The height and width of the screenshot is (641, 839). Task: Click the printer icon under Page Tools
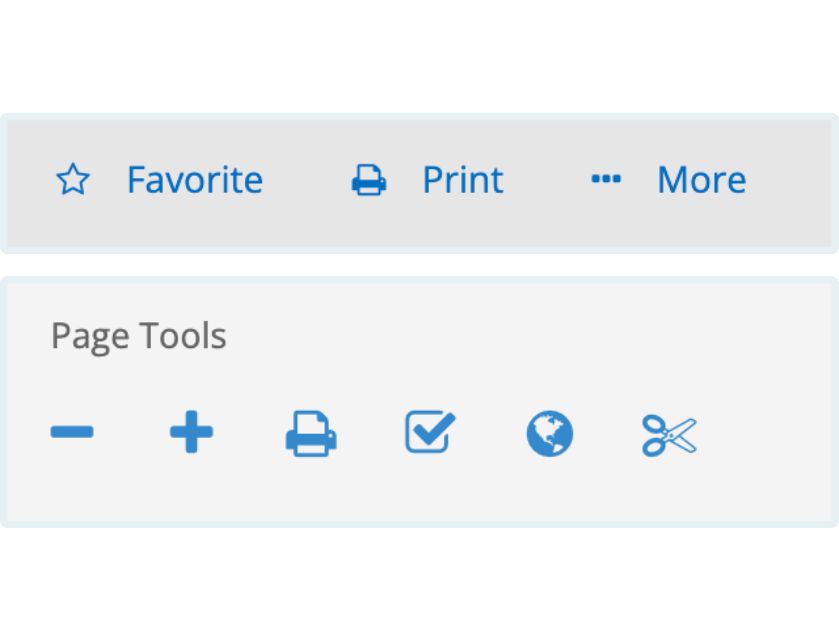coord(311,434)
